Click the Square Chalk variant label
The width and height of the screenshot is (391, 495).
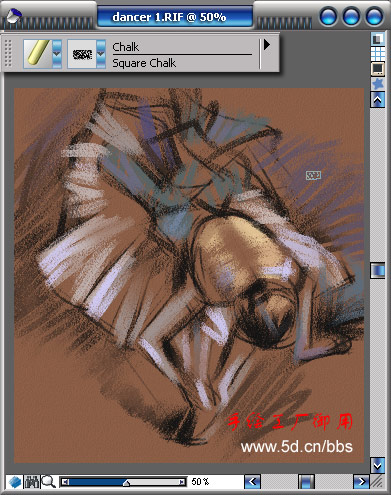(144, 63)
